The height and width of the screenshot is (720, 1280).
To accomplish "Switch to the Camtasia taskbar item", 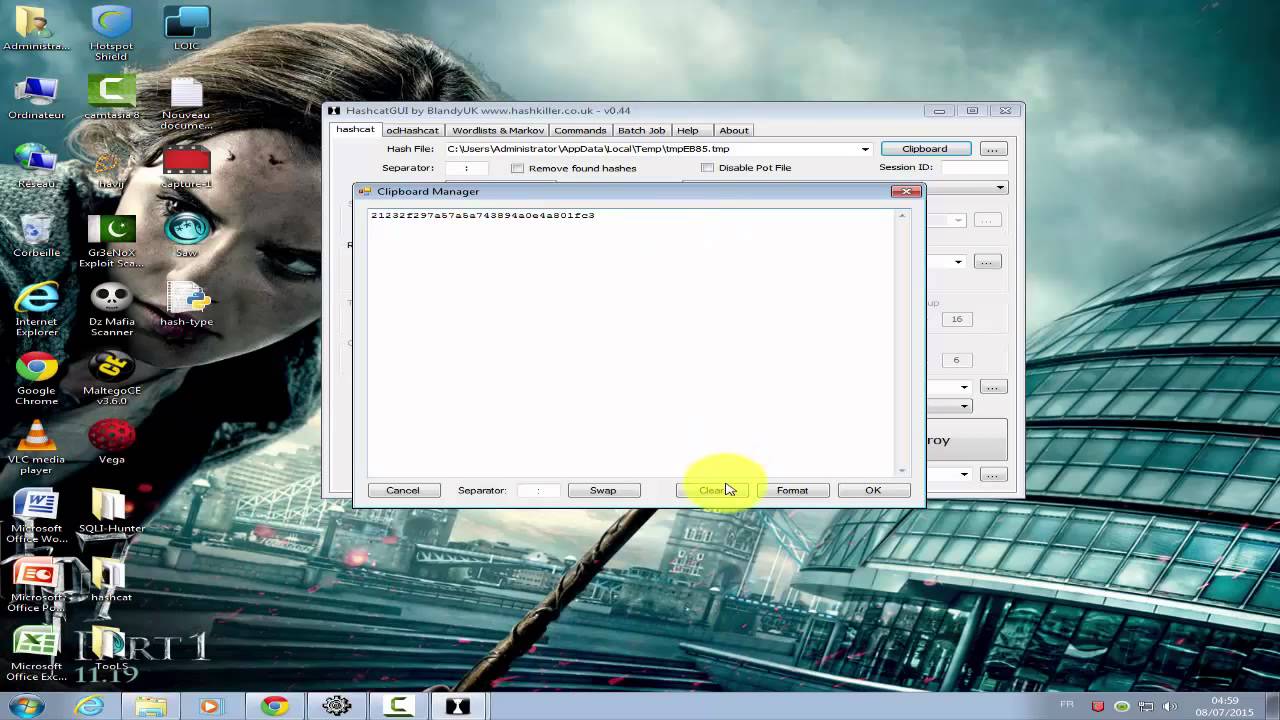I will pos(398,705).
